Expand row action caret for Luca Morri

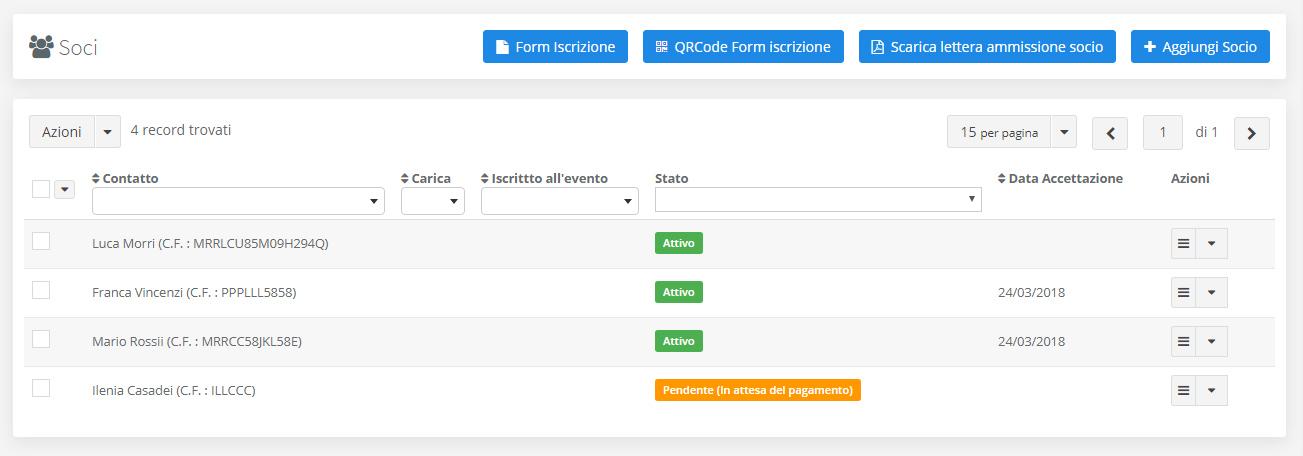pyautogui.click(x=1211, y=243)
